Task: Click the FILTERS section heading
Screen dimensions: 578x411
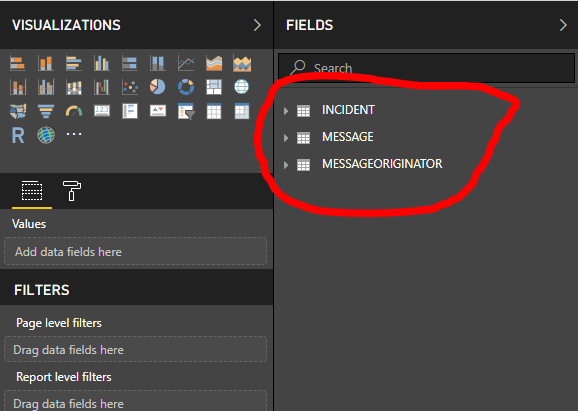Action: (42, 290)
